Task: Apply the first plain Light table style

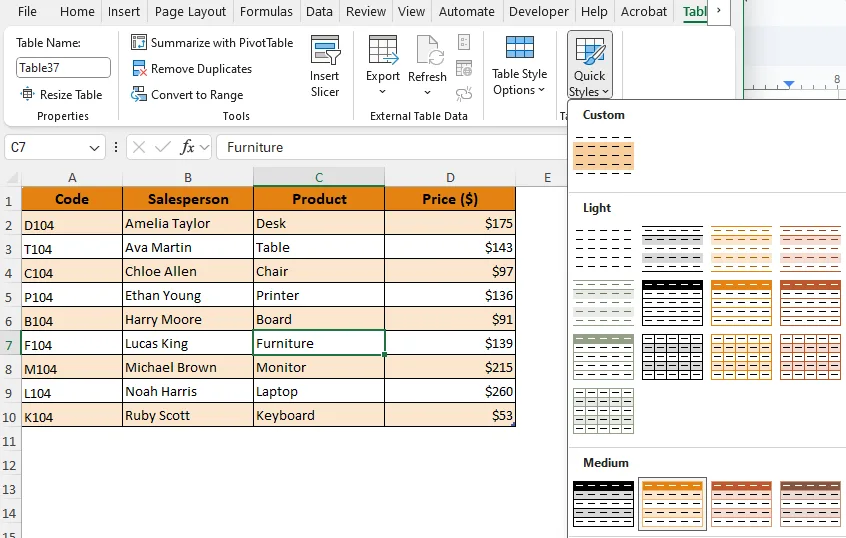Action: [603, 249]
